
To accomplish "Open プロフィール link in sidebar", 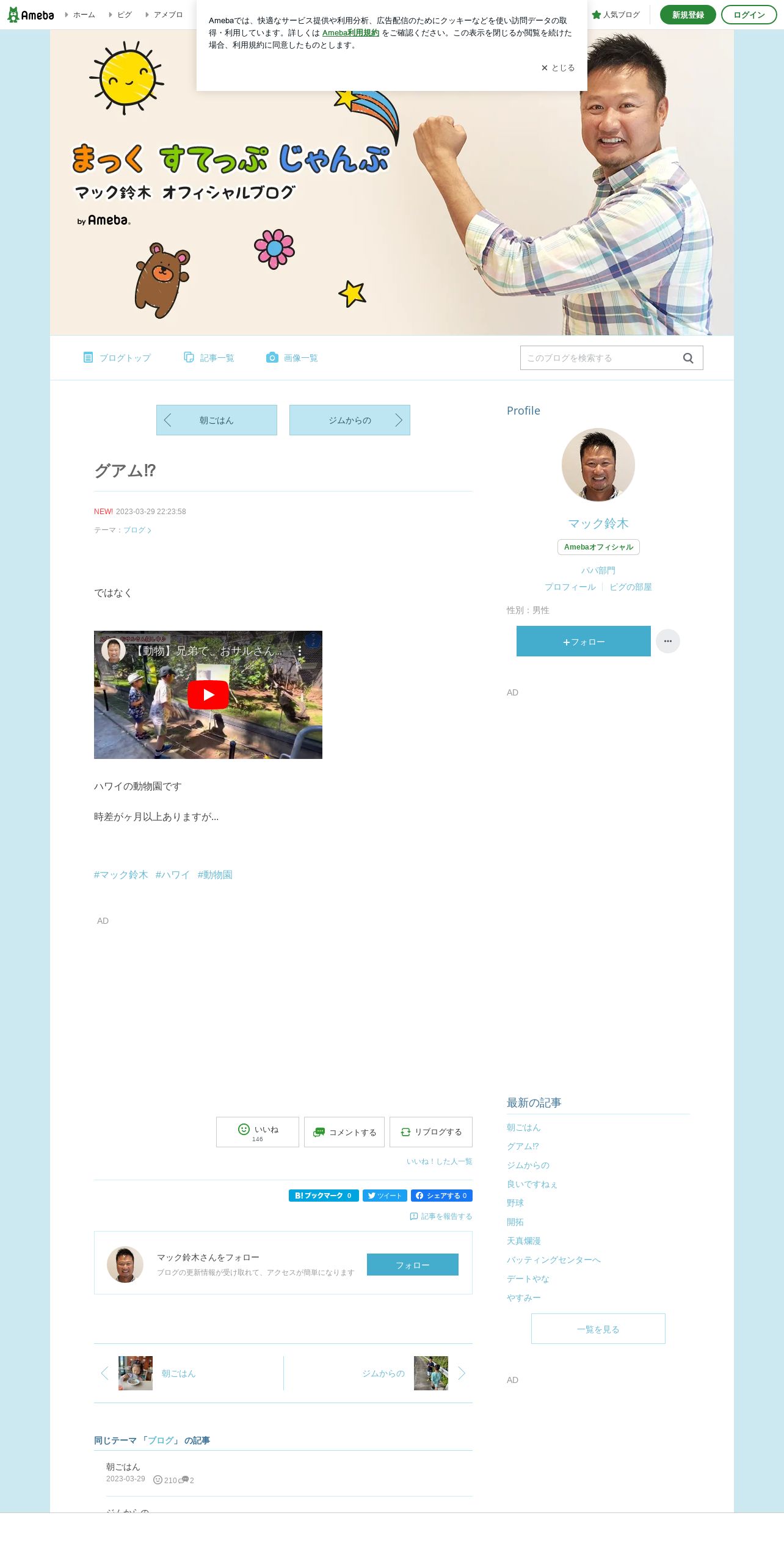I will pyautogui.click(x=570, y=587).
